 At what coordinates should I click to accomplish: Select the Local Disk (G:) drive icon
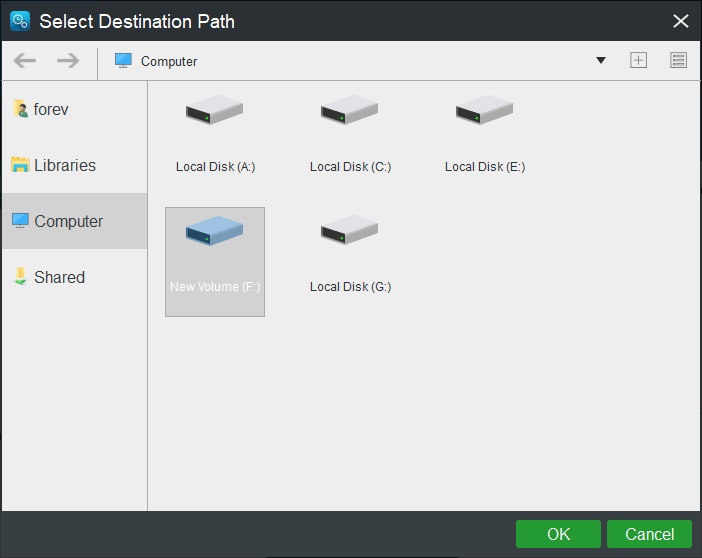[x=349, y=230]
